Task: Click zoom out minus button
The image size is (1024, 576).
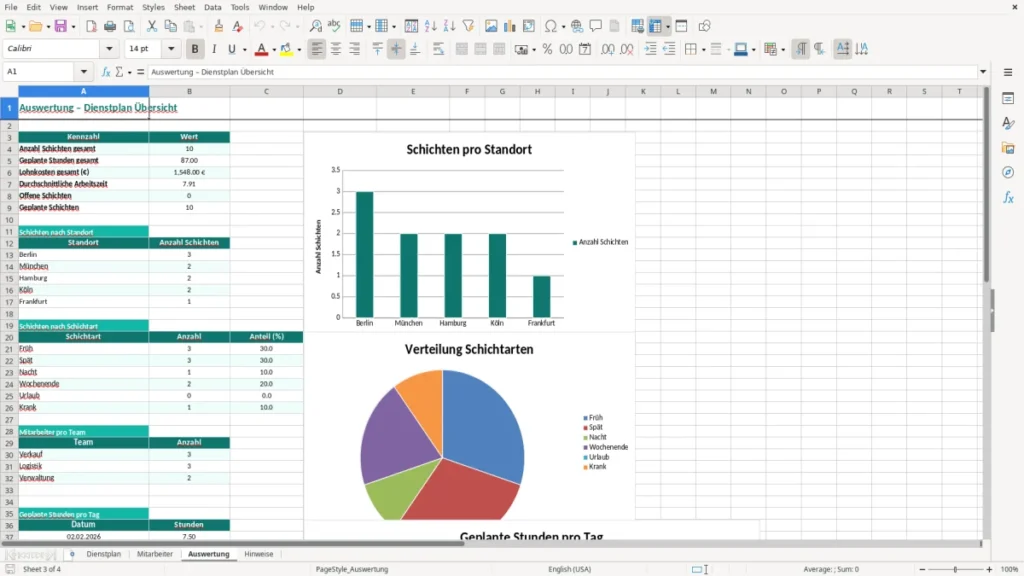Action: 921,569
